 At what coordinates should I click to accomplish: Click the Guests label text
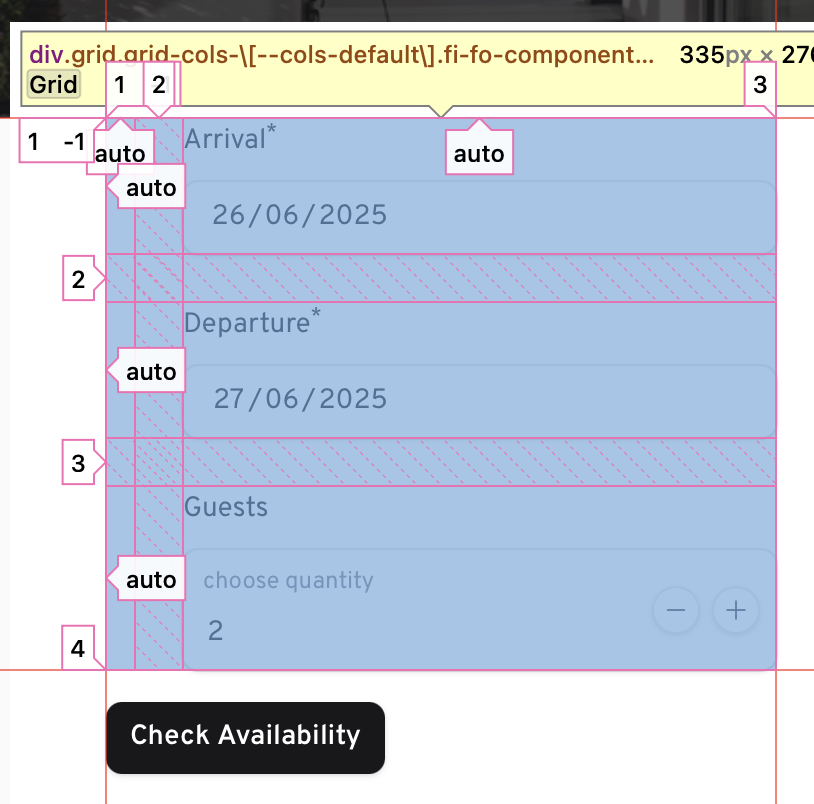[226, 507]
